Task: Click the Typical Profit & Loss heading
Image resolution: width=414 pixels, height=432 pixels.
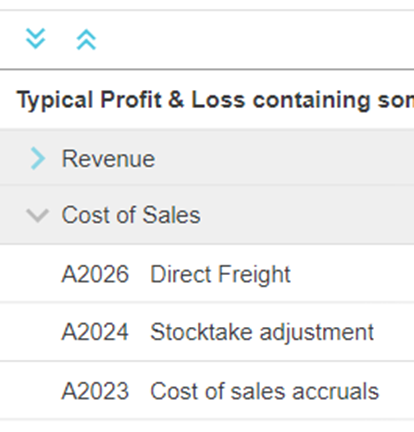Action: (x=215, y=100)
